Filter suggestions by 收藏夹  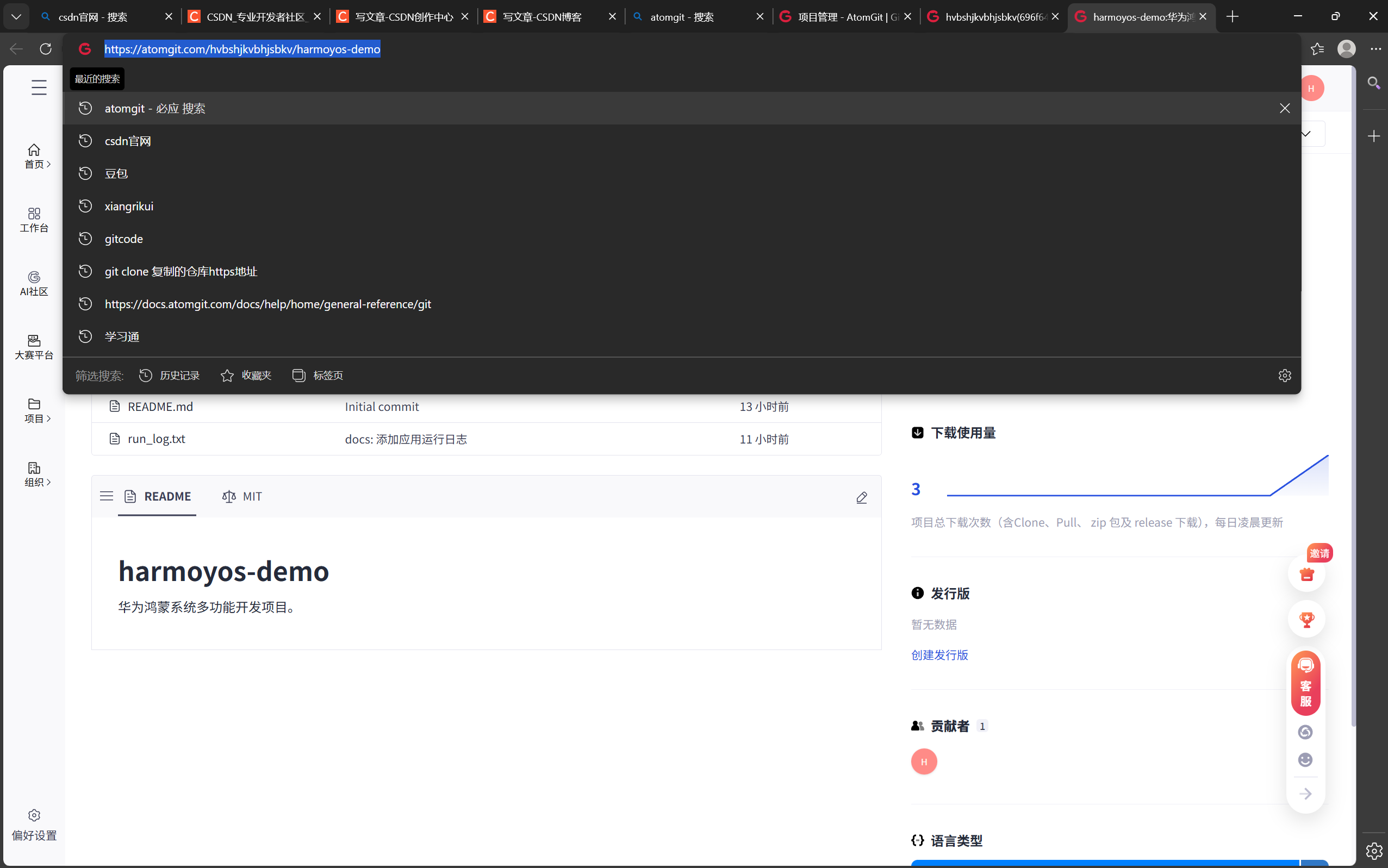pyautogui.click(x=246, y=376)
